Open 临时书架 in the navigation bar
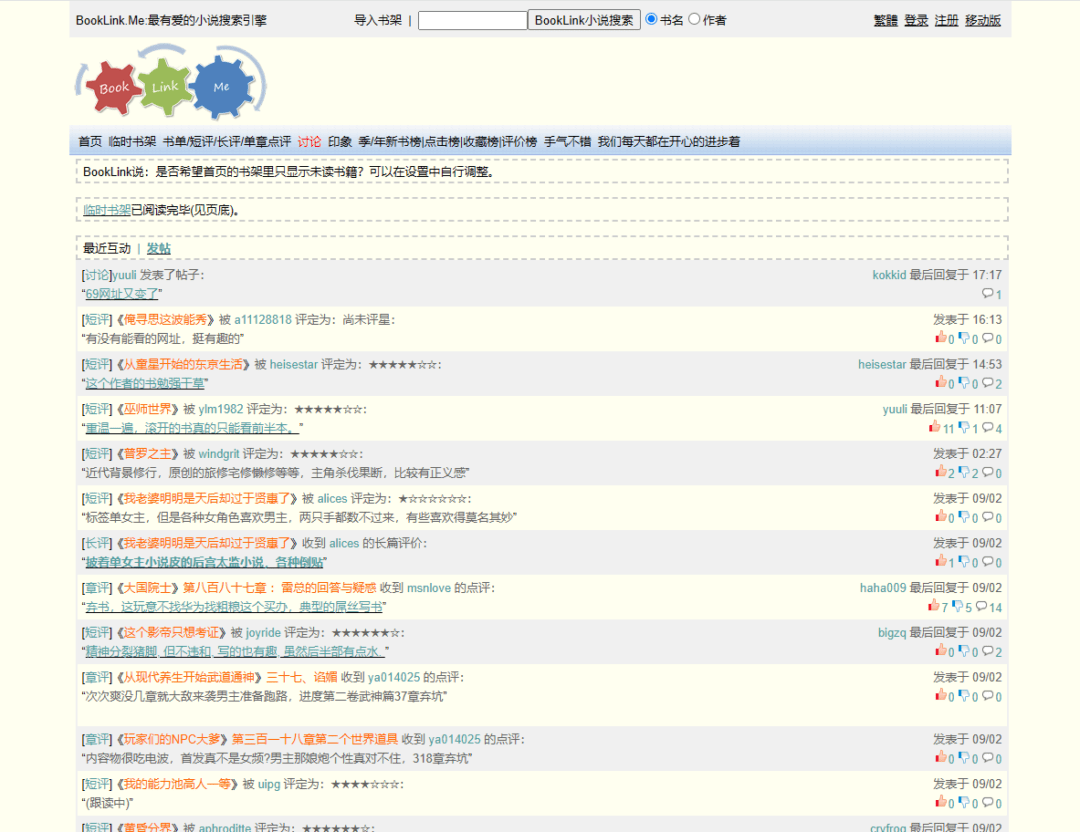This screenshot has height=832, width=1080. pyautogui.click(x=132, y=142)
